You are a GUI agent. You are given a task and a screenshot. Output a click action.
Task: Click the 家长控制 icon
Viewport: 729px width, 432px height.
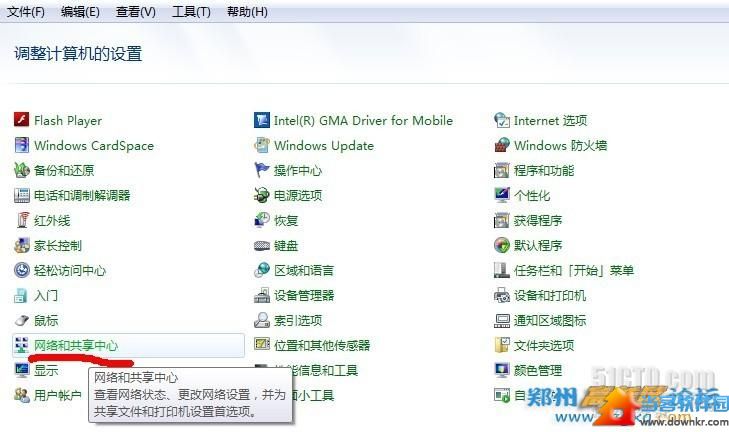click(21, 245)
